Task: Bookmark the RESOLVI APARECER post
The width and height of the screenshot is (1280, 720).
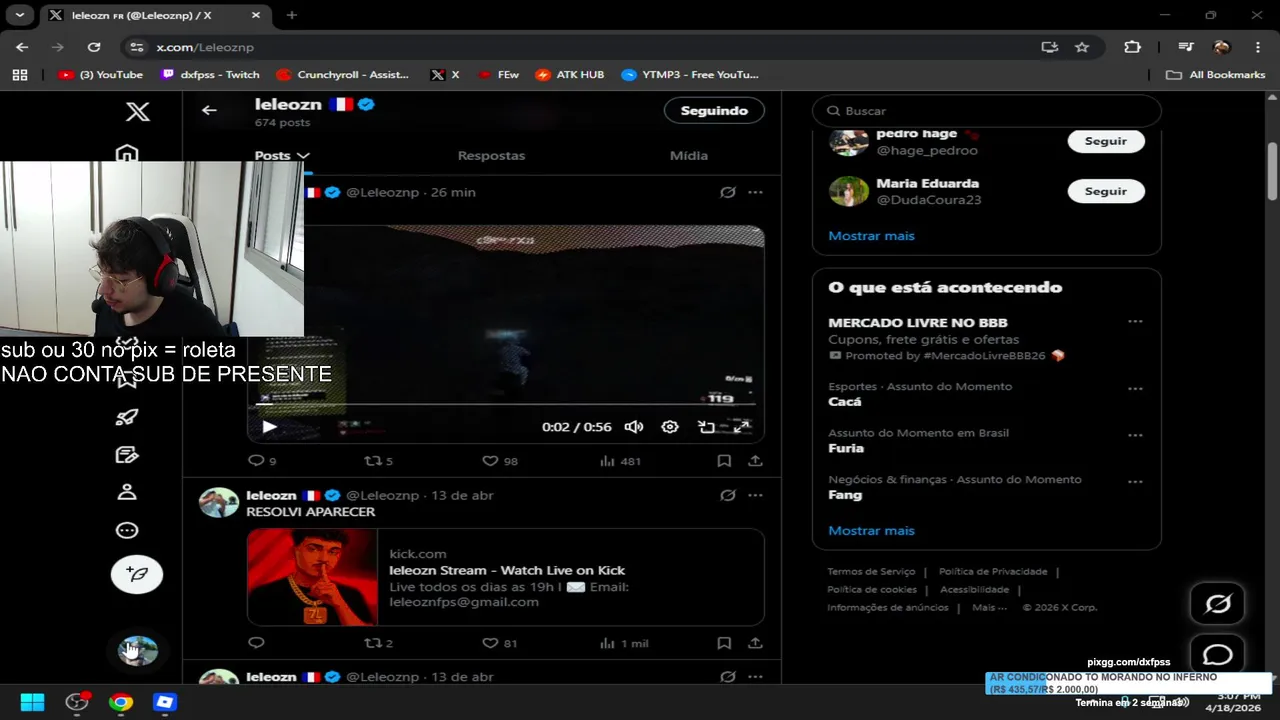Action: coord(724,643)
